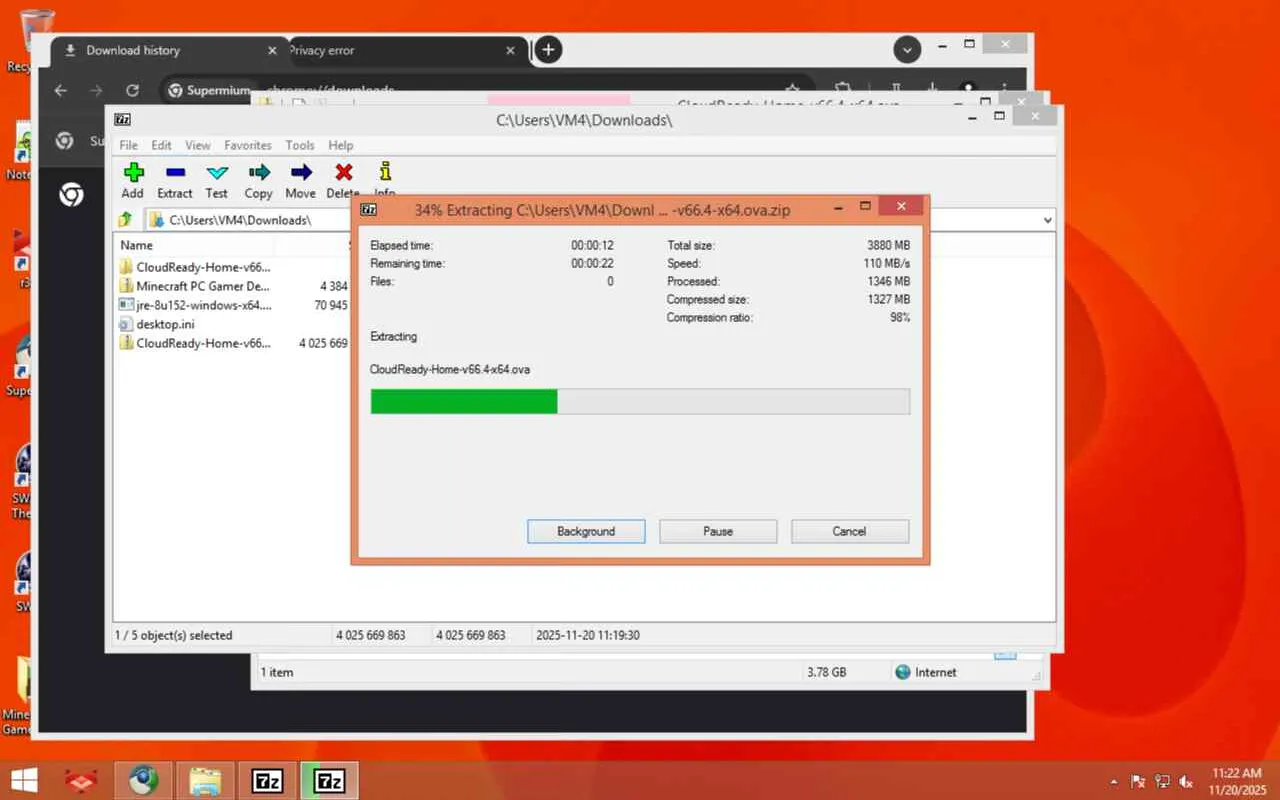Open the browser tab search dropdown

click(x=907, y=50)
